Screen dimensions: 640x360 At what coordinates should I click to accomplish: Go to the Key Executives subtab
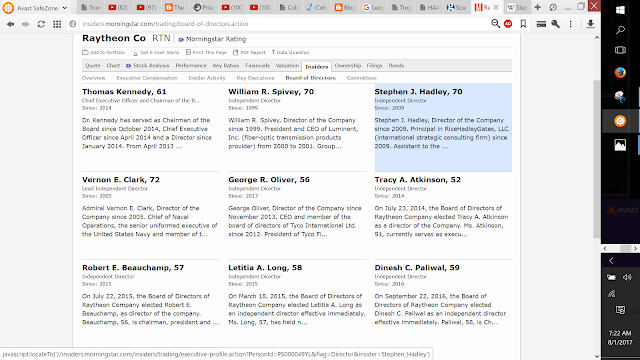[x=256, y=78]
